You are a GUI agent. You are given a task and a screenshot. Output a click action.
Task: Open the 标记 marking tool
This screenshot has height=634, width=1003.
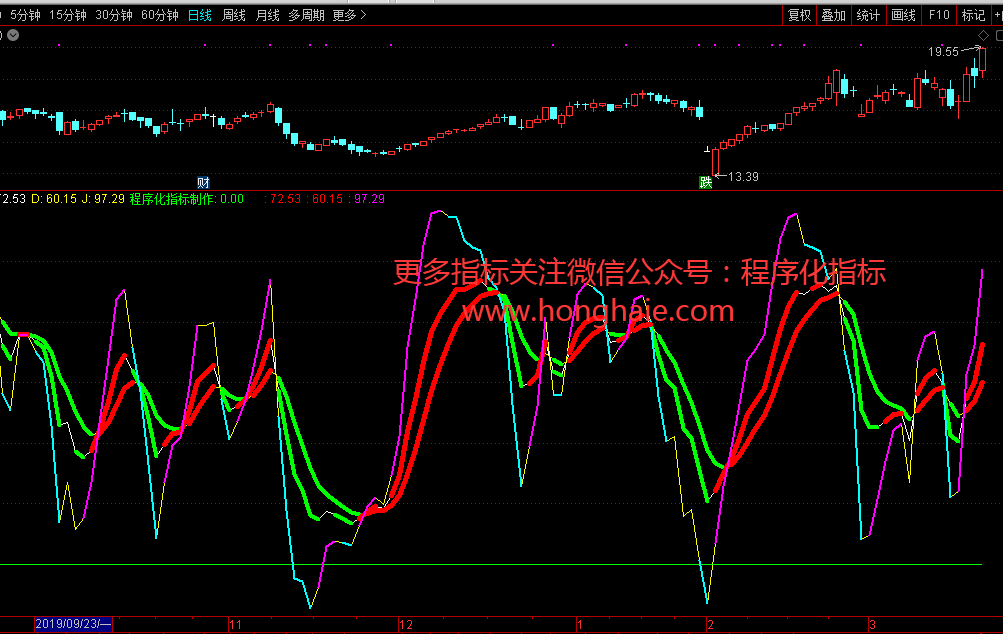pyautogui.click(x=973, y=15)
